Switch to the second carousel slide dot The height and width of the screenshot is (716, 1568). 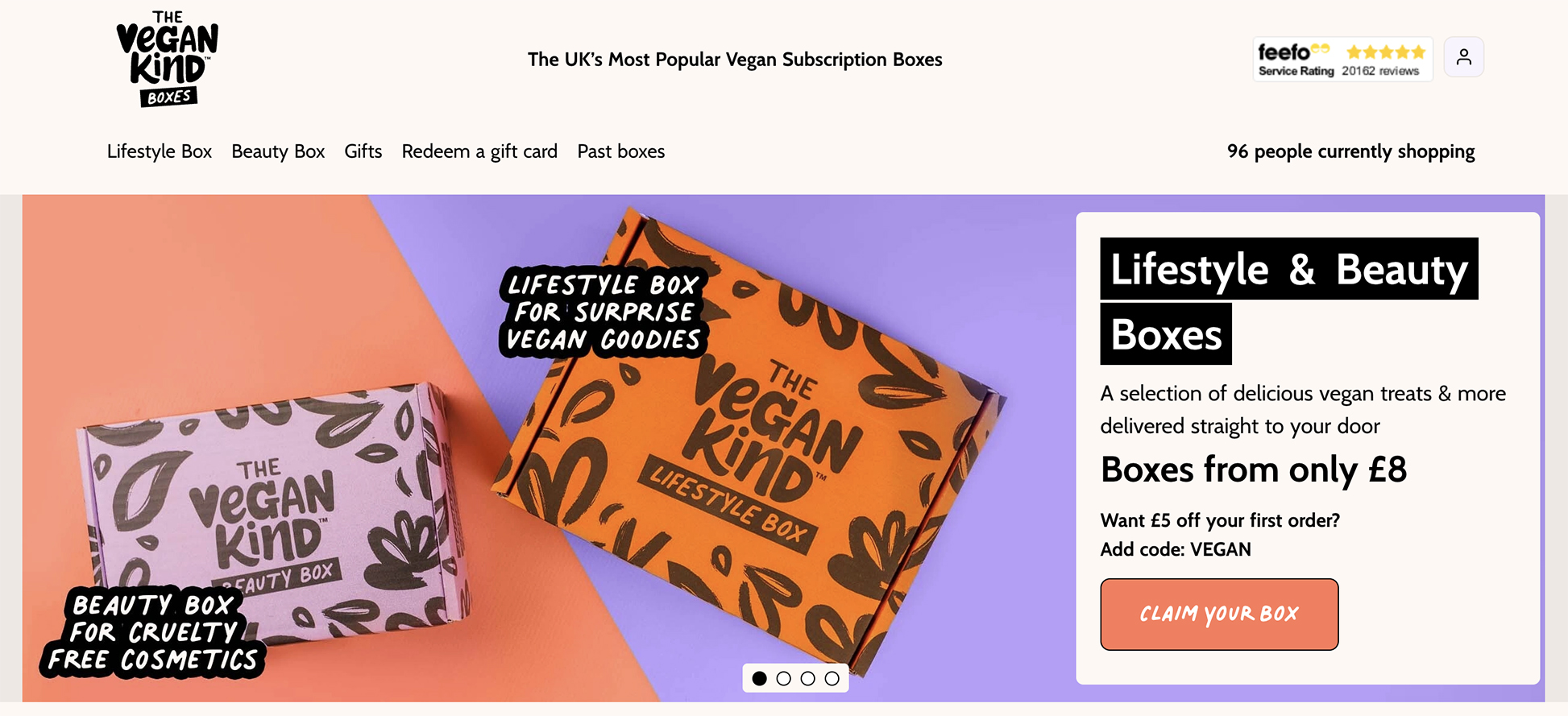783,678
